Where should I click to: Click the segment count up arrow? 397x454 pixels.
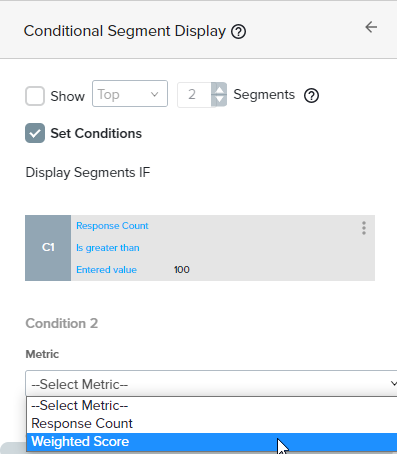point(219,89)
